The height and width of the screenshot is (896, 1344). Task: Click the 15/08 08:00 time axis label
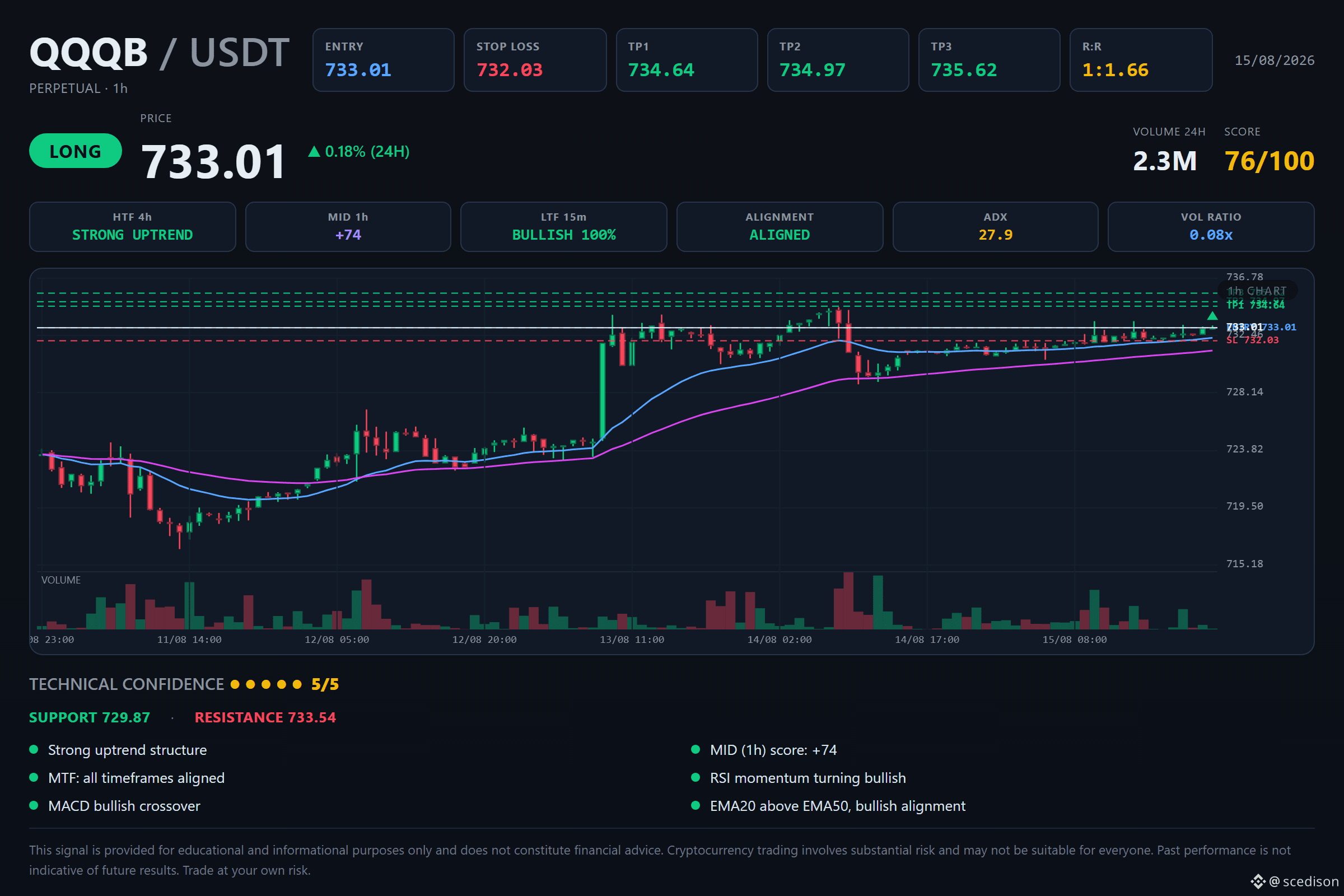click(x=1074, y=640)
